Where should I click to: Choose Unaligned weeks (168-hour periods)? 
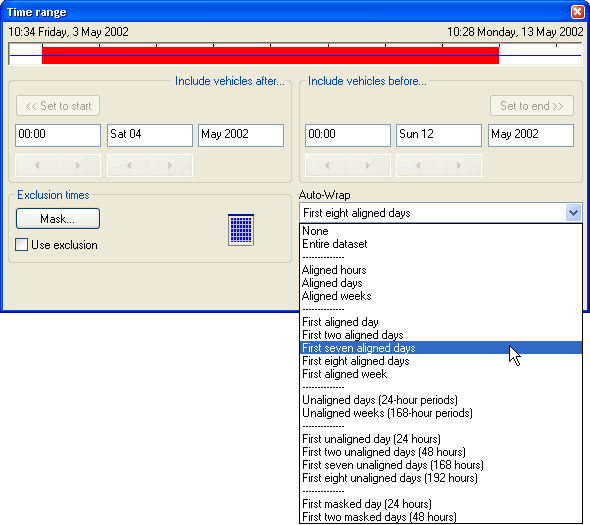coord(441,413)
